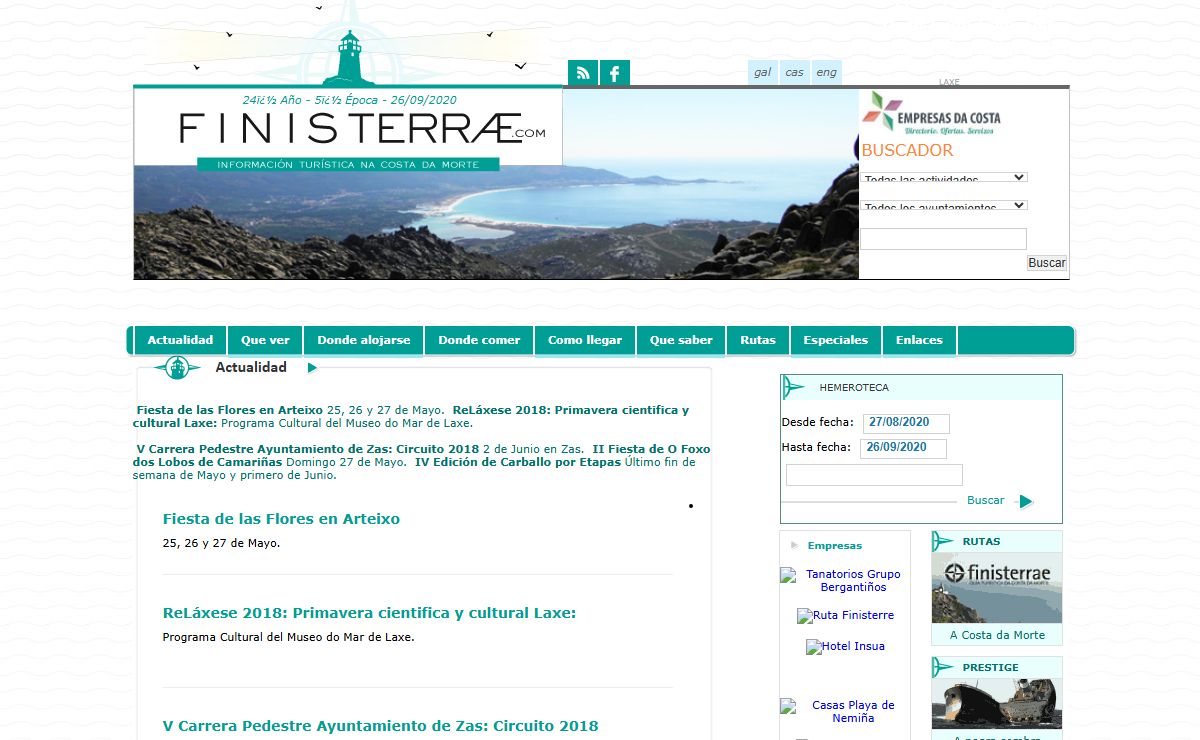Open the V Carrera Pedestre de Zas article heading

(x=380, y=726)
